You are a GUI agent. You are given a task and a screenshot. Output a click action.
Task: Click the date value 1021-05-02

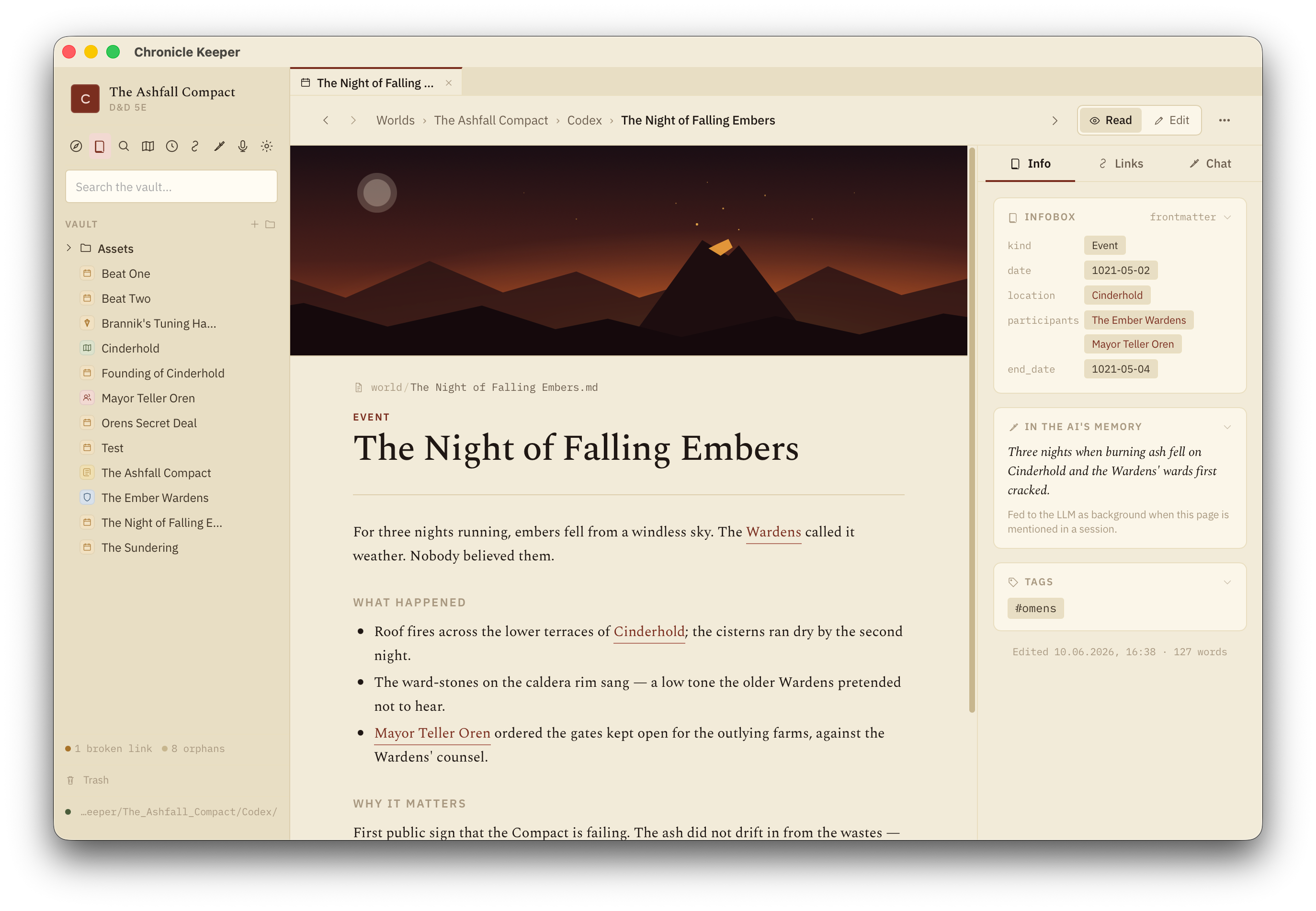(1120, 271)
